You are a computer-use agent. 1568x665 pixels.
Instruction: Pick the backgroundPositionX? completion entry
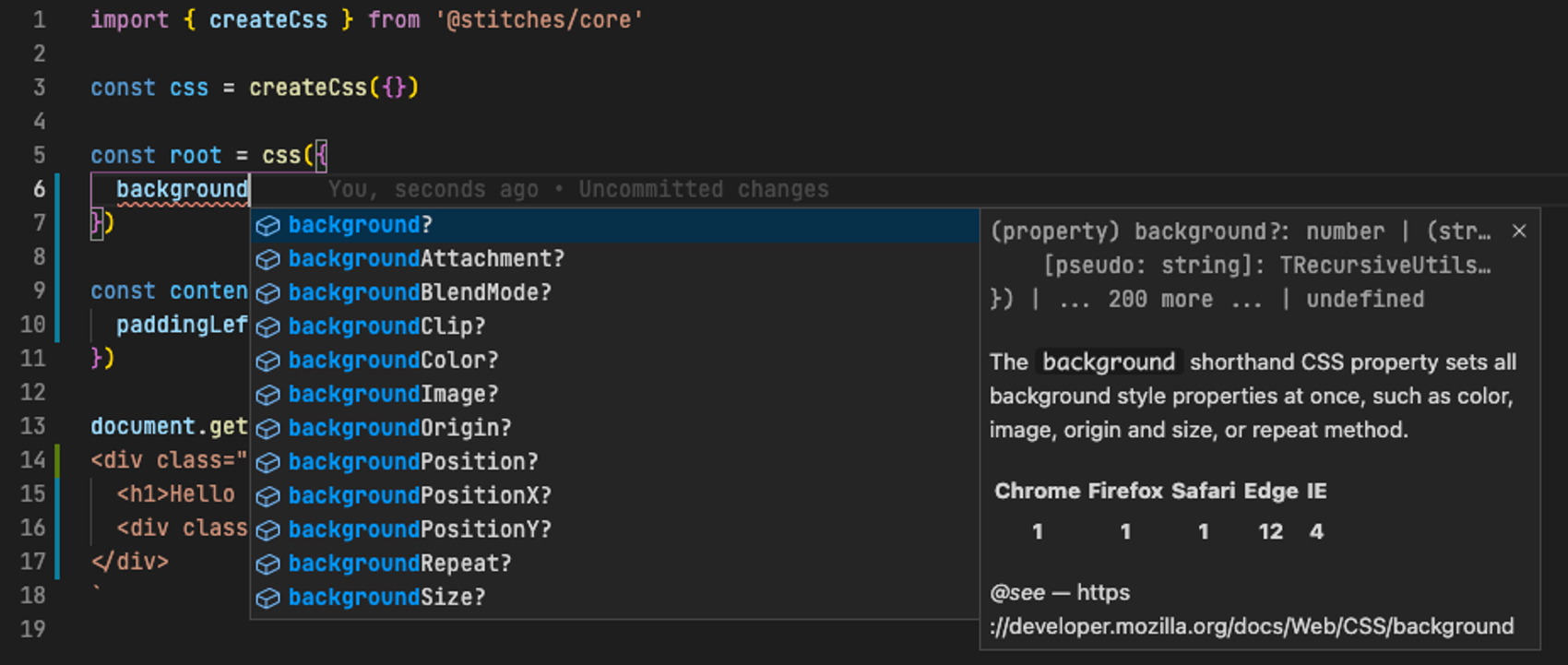[x=419, y=496]
